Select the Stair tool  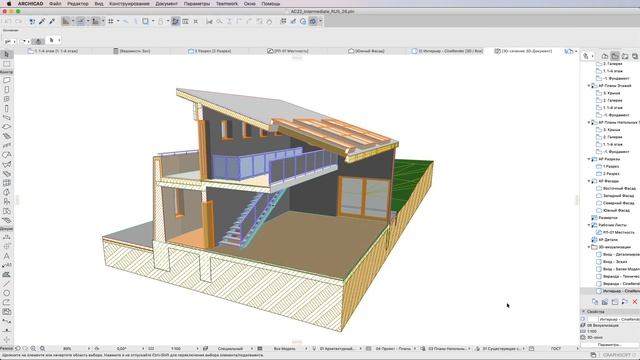[x=7, y=136]
